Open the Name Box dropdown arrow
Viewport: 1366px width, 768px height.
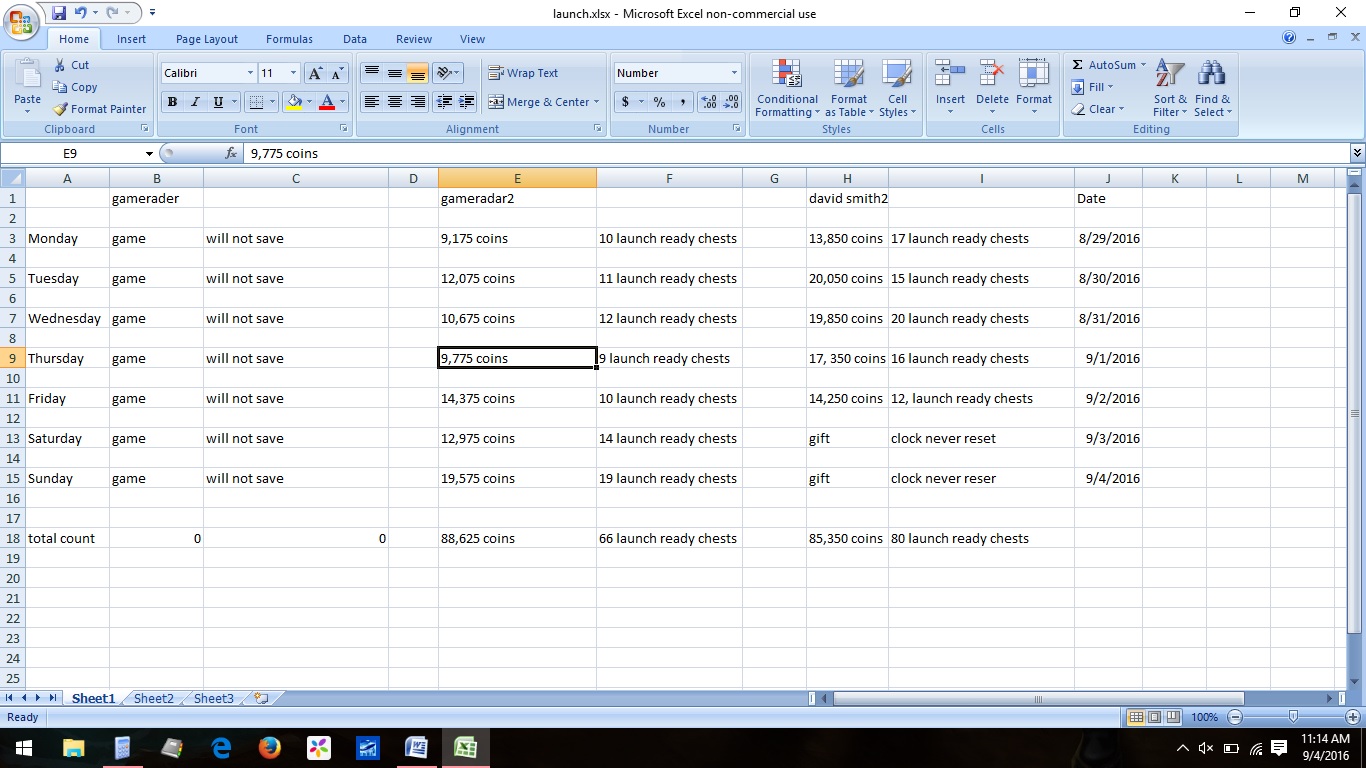150,154
